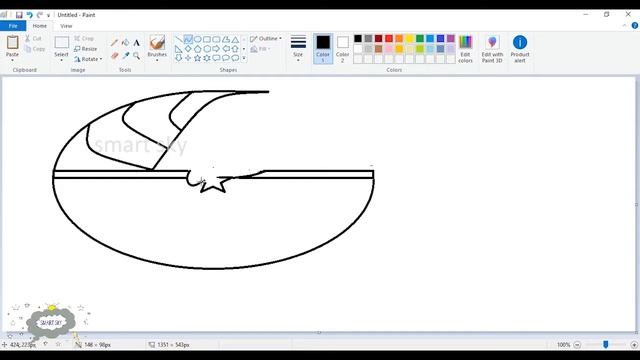
Task: Click the zoom slider handle
Action: pyautogui.click(x=606, y=345)
